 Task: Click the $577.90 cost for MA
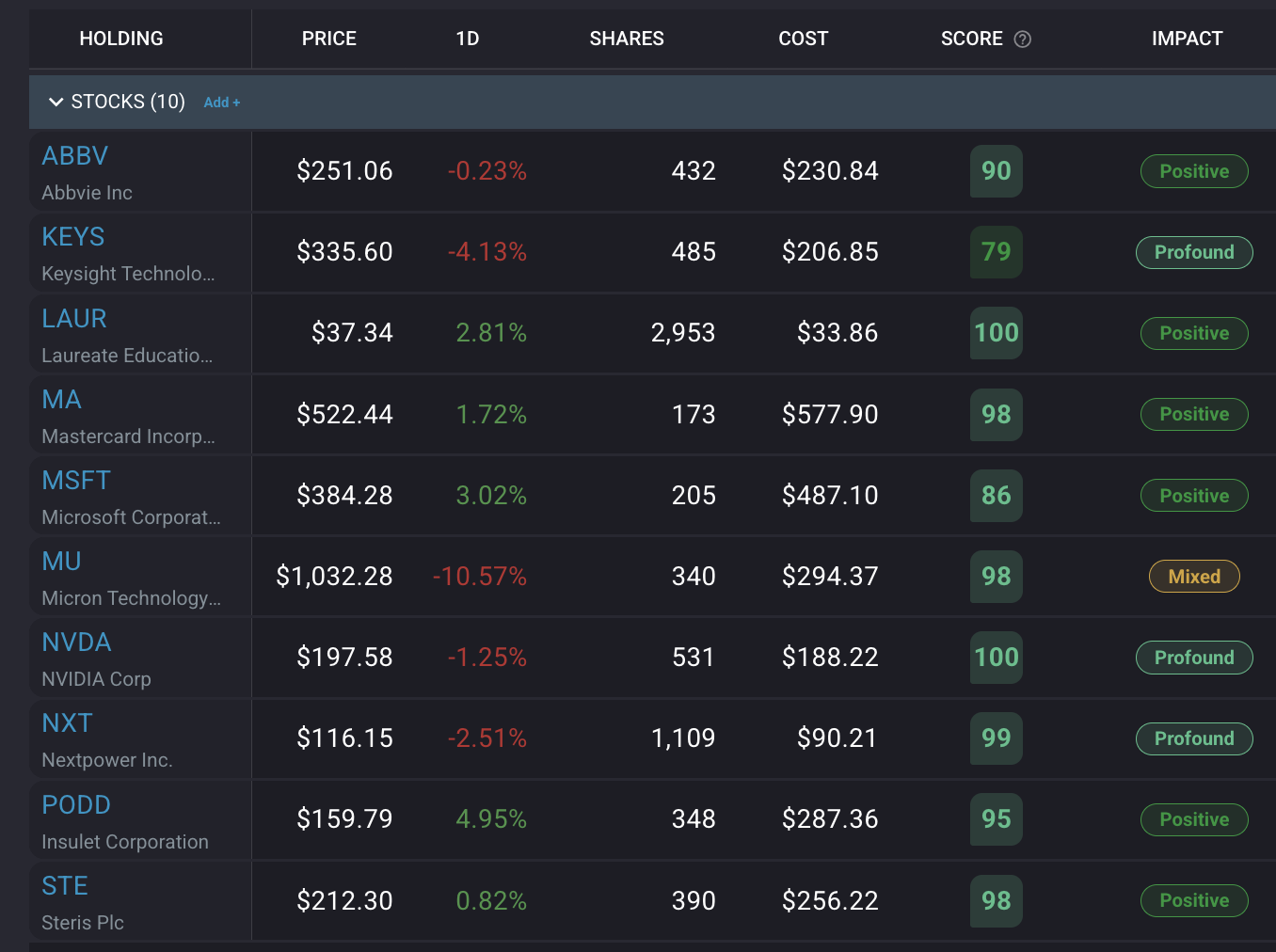[830, 415]
